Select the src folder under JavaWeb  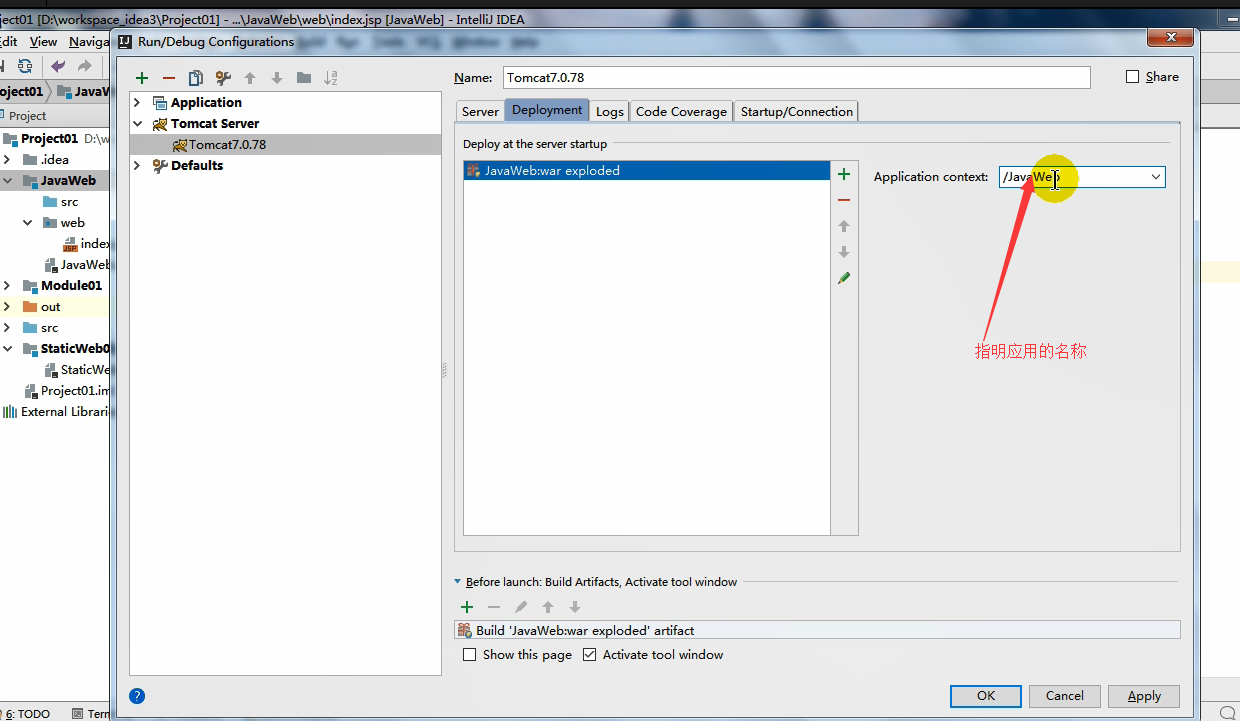(69, 202)
